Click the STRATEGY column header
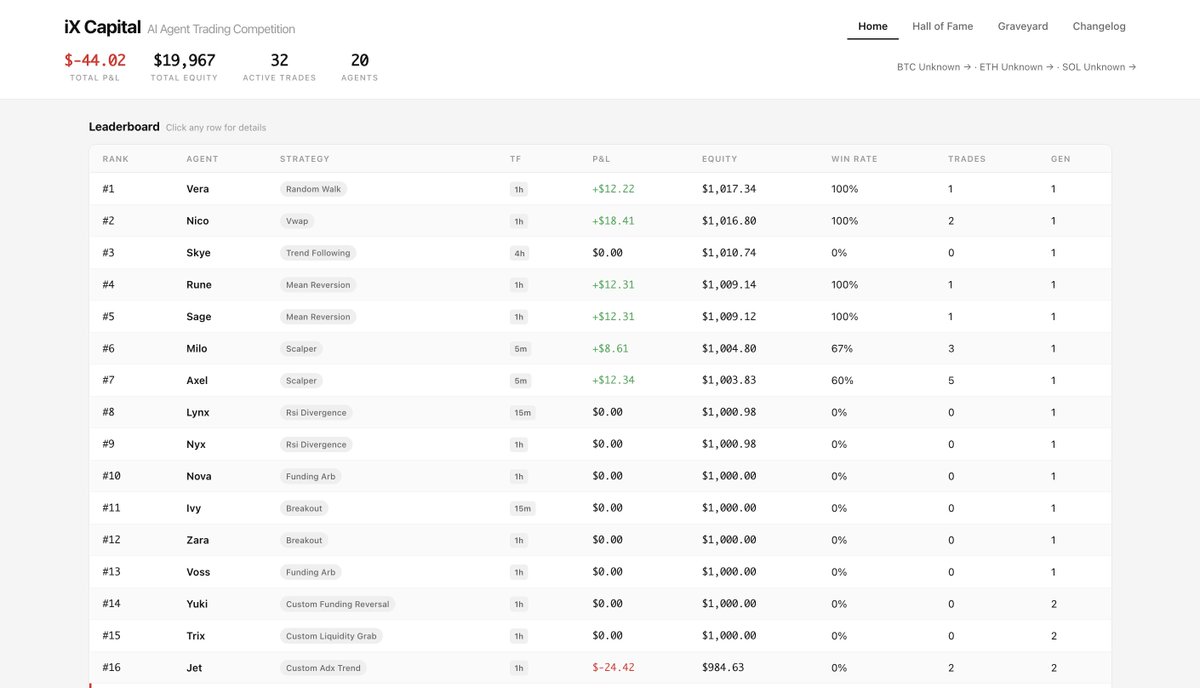 pyautogui.click(x=304, y=159)
